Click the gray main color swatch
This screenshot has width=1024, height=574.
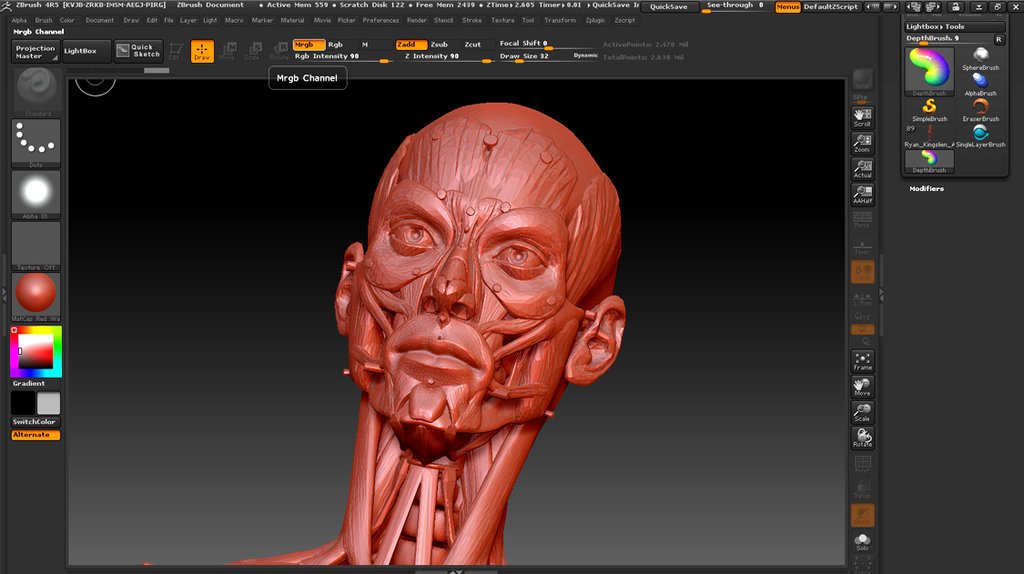[48, 404]
